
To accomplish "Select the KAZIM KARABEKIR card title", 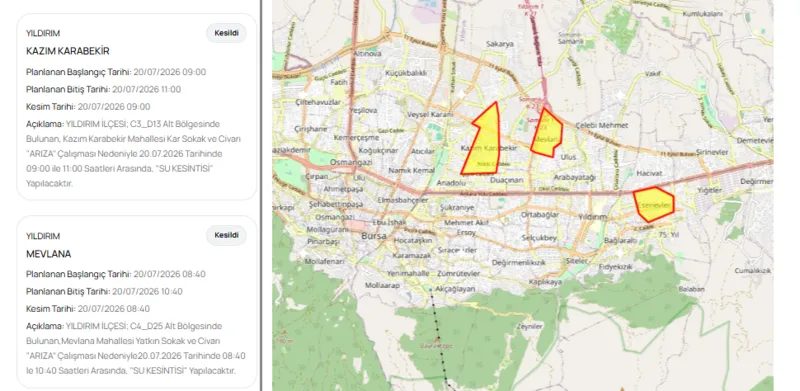I will (68, 51).
